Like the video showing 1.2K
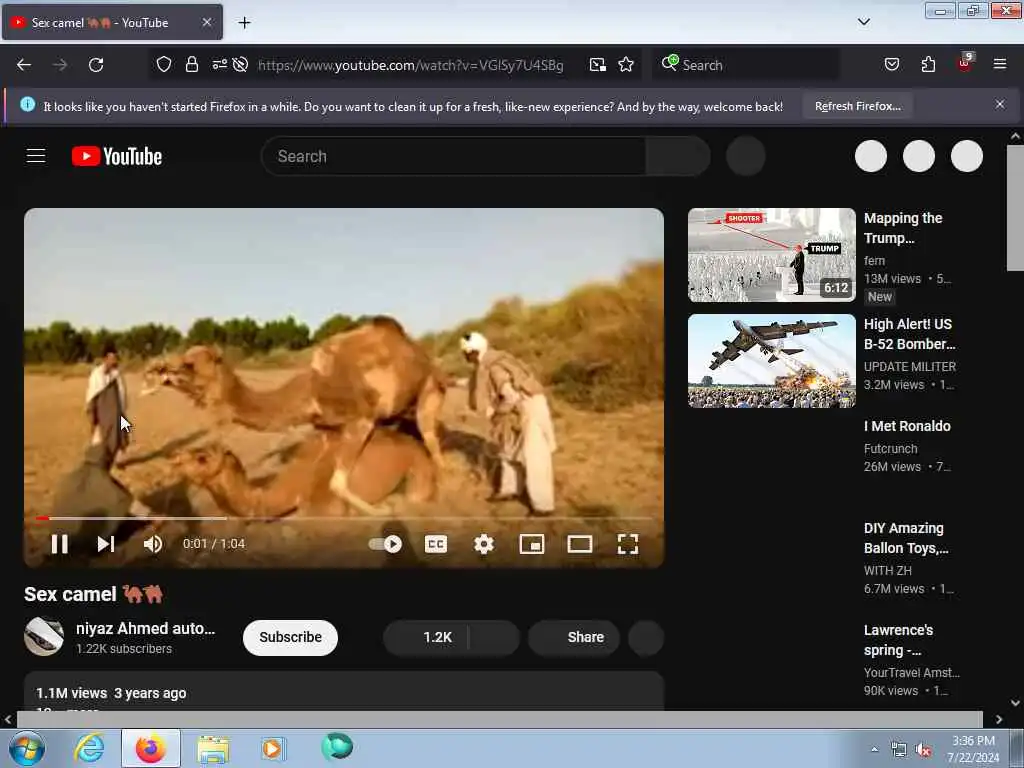This screenshot has height=768, width=1024. 426,637
